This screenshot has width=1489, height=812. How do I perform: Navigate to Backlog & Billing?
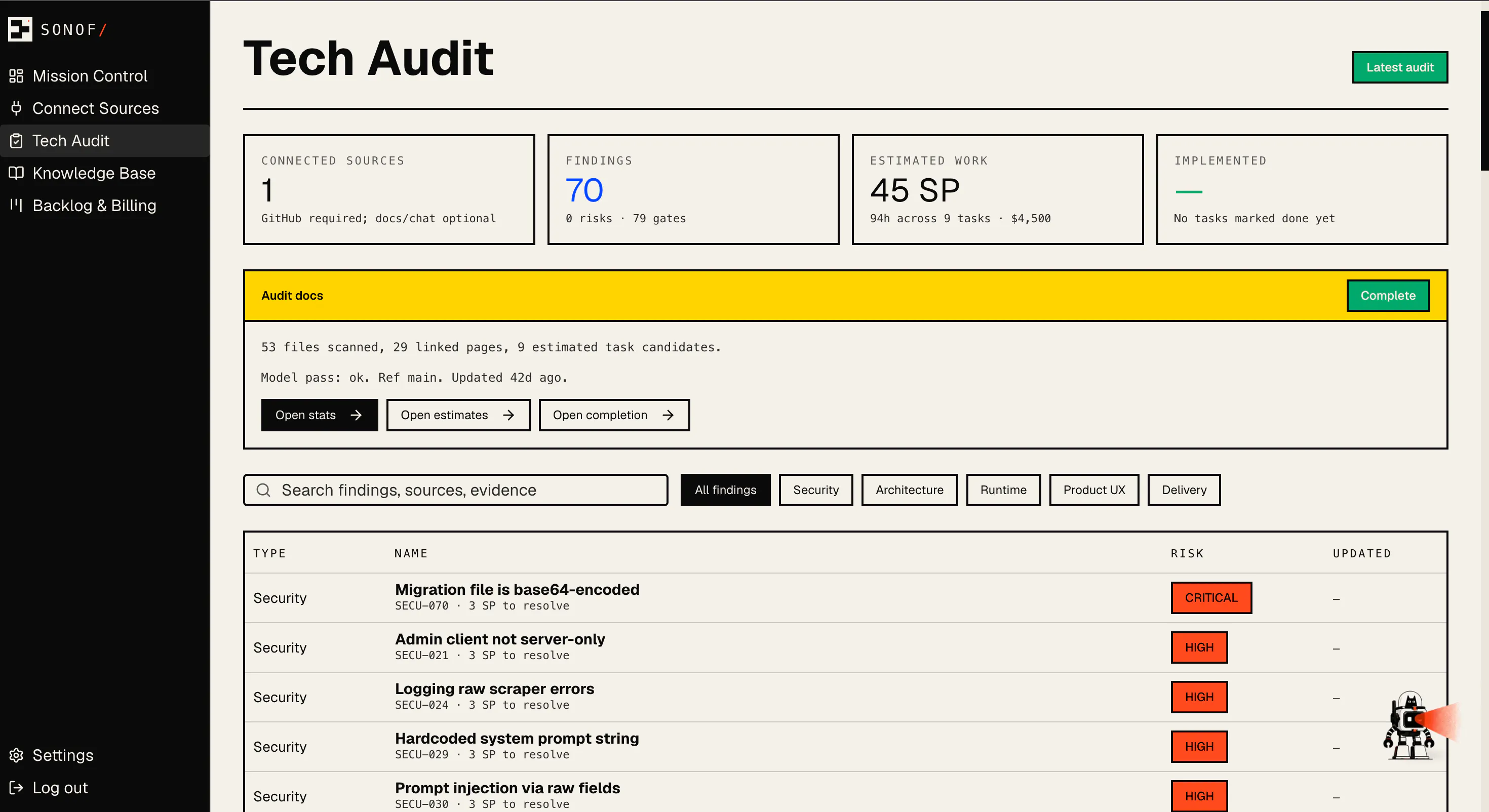coord(105,205)
